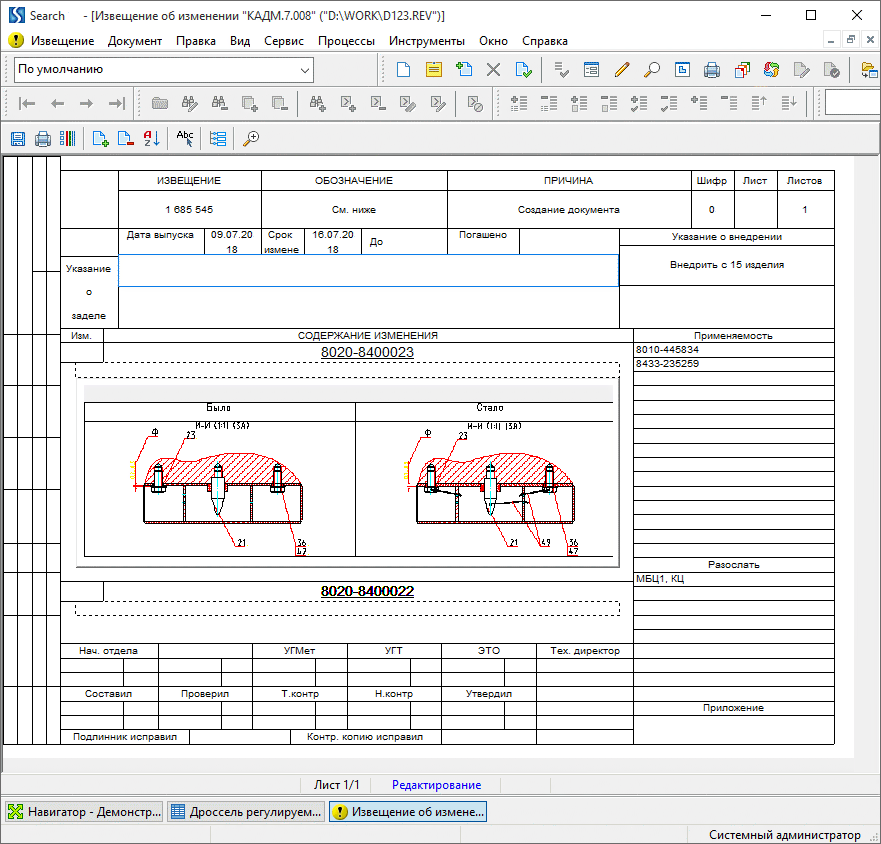Image resolution: width=881 pixels, height=844 pixels.
Task: Click the blue floppy disk save icon
Action: [17, 139]
